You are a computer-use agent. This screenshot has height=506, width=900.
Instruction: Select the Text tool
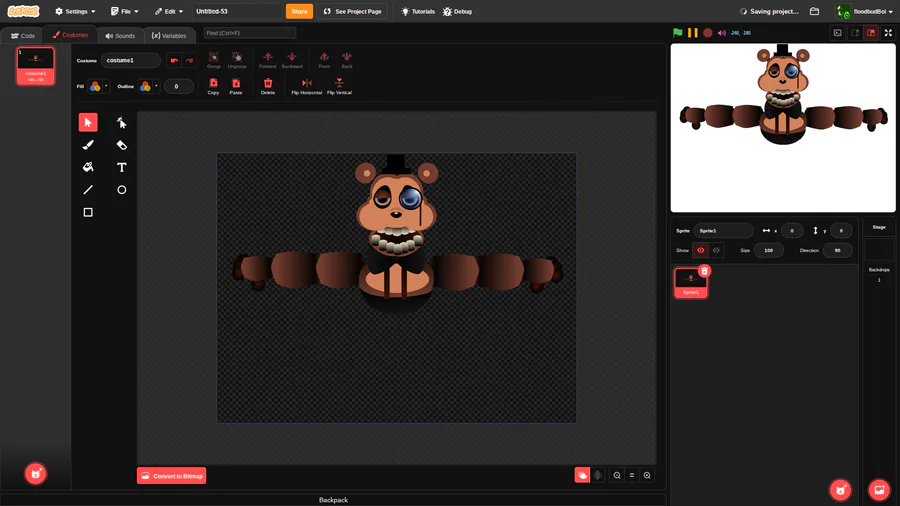click(122, 168)
